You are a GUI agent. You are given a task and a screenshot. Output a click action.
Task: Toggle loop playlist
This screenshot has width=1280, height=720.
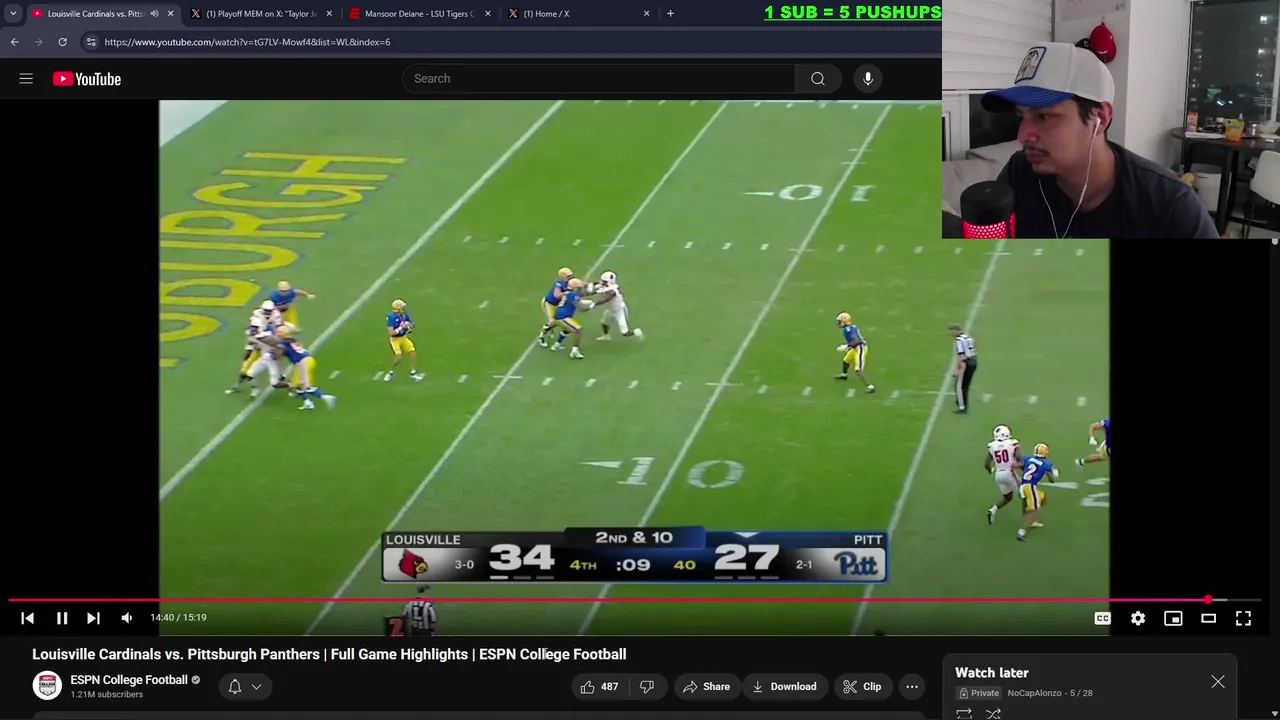click(964, 713)
